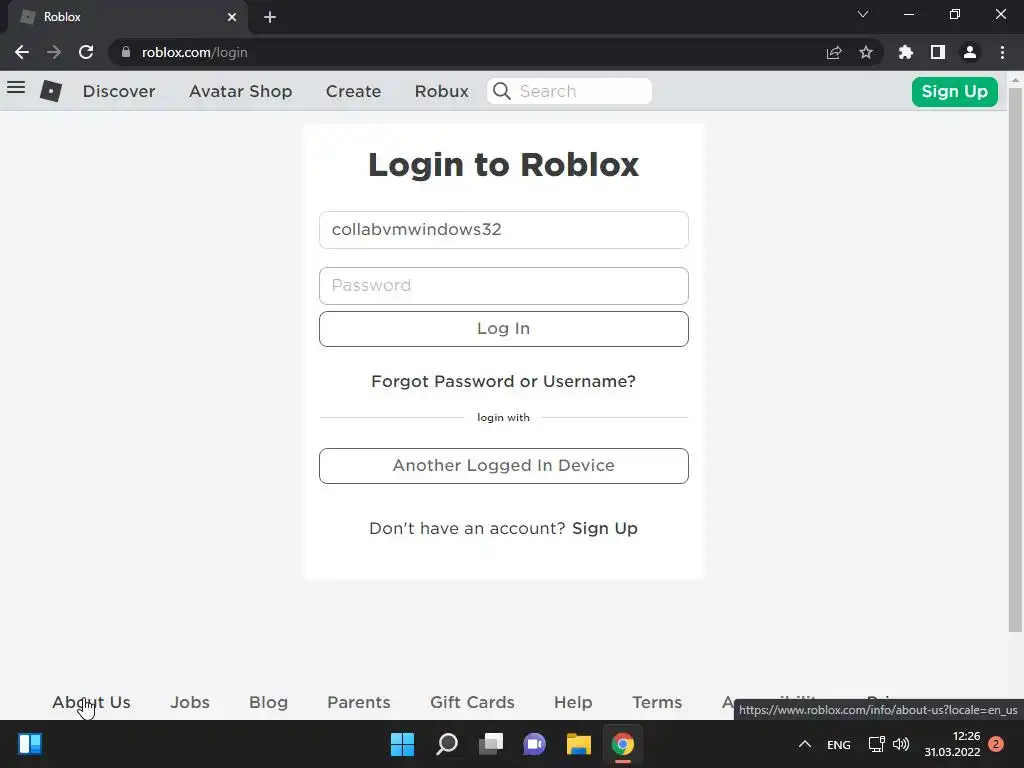Open Task View on the taskbar
This screenshot has width=1024, height=768.
pyautogui.click(x=491, y=744)
